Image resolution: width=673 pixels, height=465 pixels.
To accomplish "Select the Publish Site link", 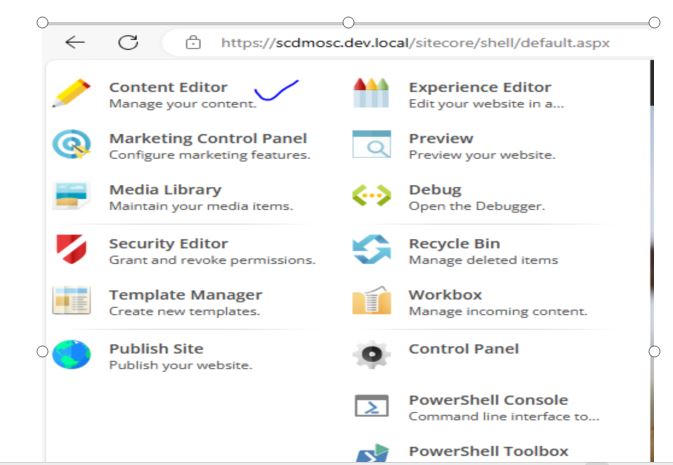I will pyautogui.click(x=156, y=349).
